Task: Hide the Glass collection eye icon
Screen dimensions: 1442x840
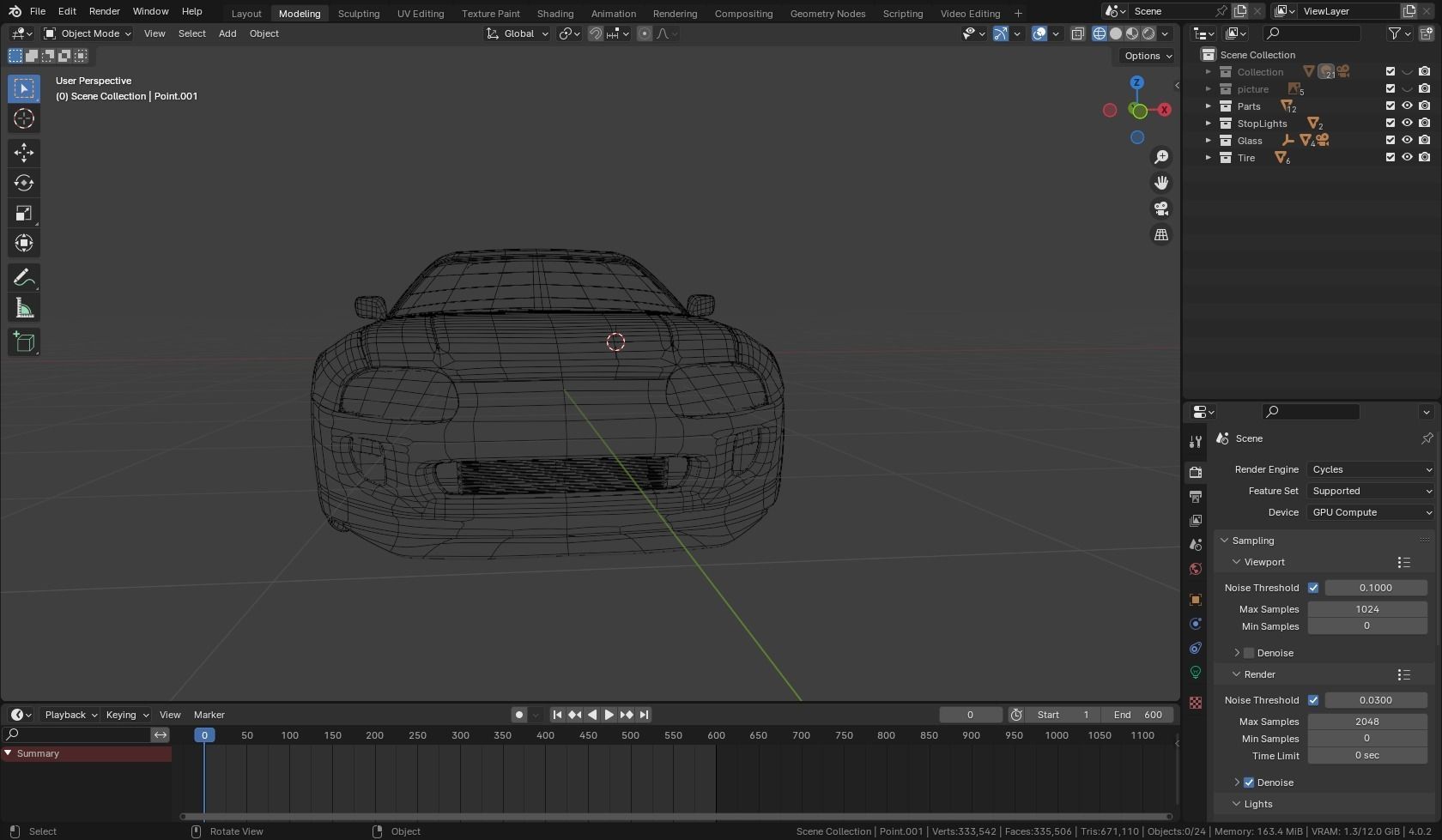Action: pyautogui.click(x=1407, y=141)
